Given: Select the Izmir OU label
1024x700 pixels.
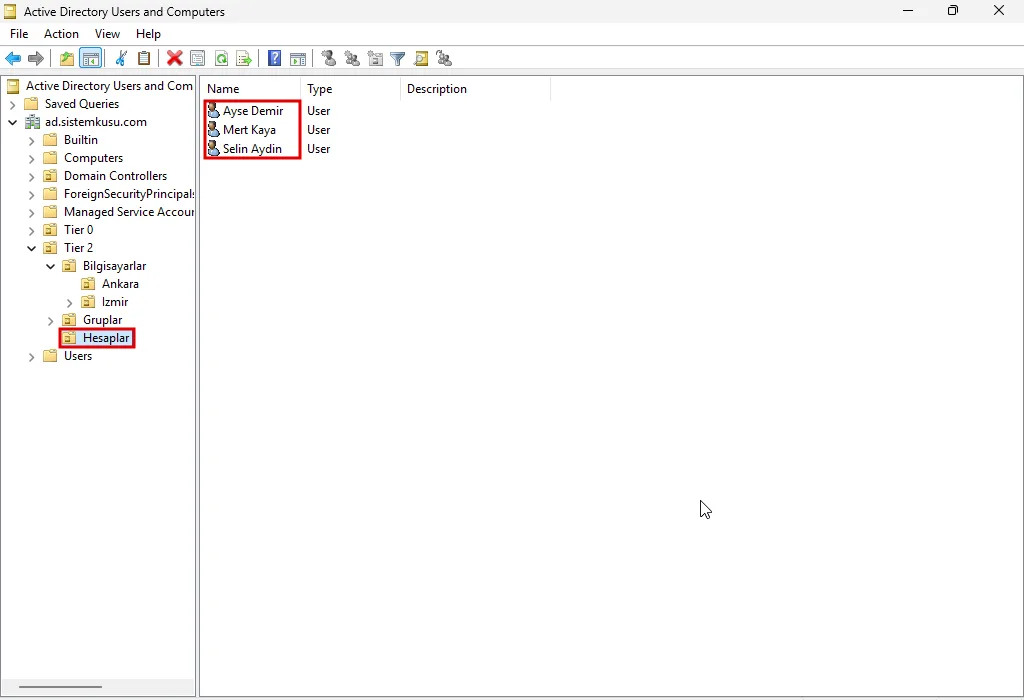Looking at the screenshot, I should [x=115, y=302].
